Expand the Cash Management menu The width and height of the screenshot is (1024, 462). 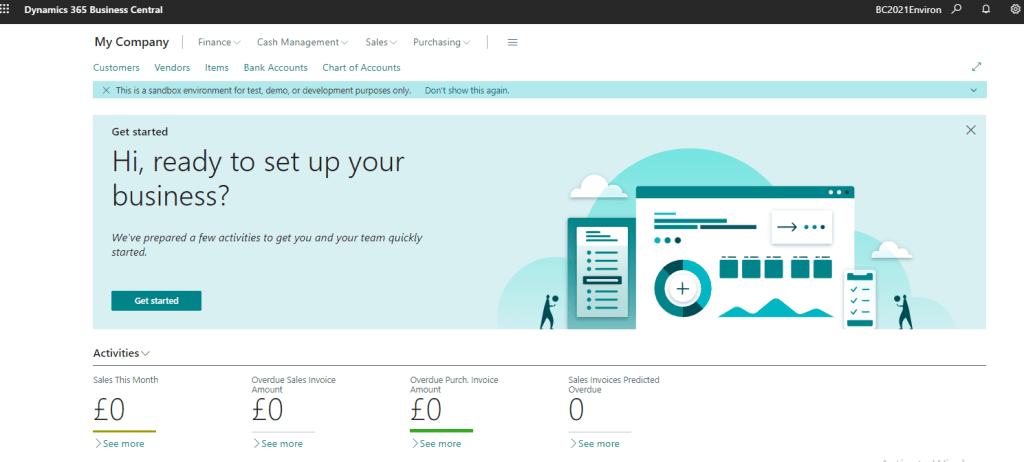click(x=302, y=42)
